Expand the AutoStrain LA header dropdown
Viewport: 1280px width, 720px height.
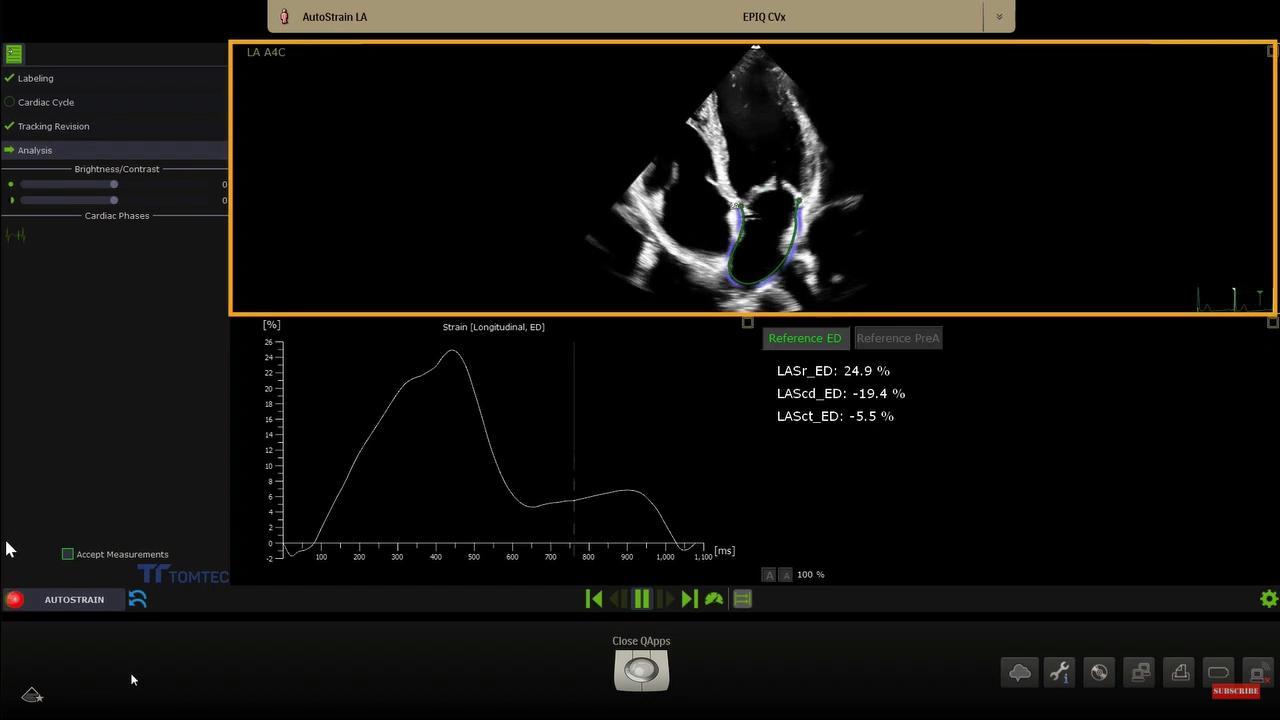click(x=998, y=17)
